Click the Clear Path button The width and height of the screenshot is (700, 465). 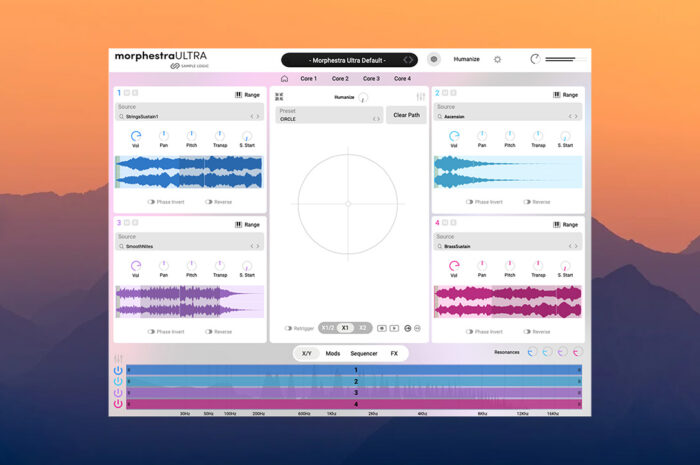tap(406, 115)
